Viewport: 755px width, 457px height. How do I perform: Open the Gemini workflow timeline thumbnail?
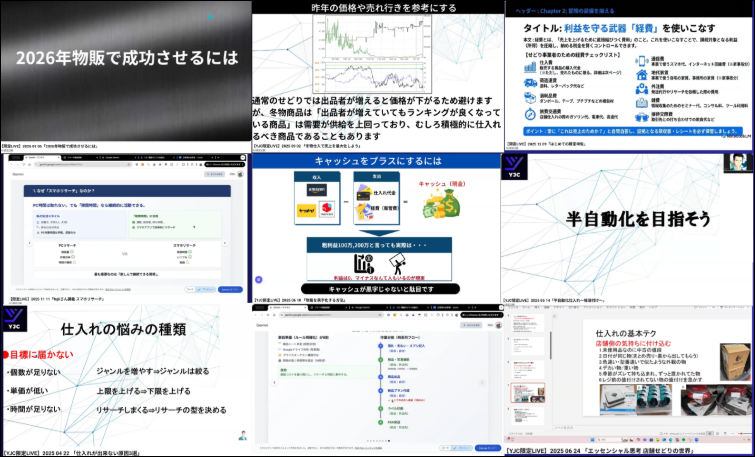click(x=377, y=378)
